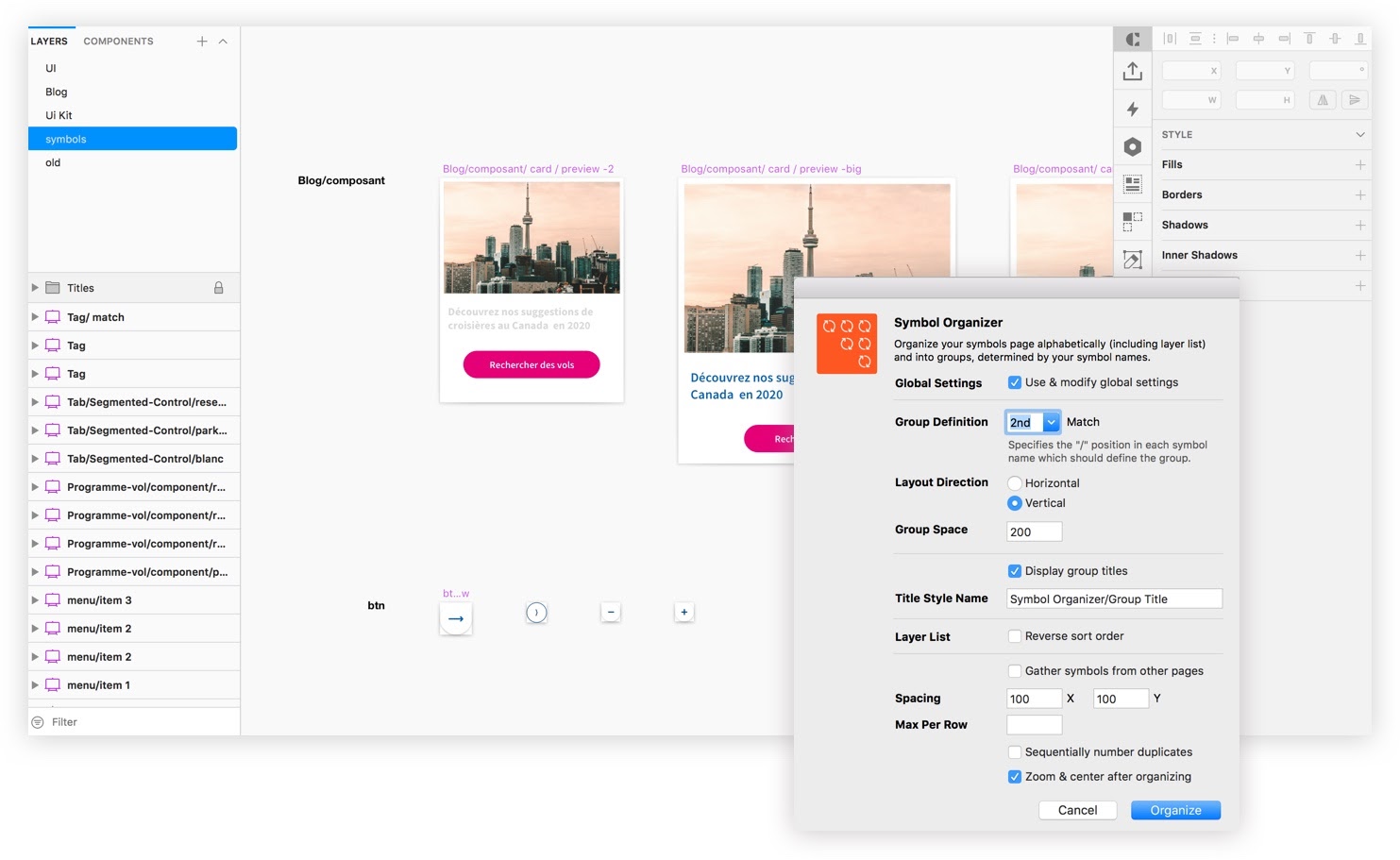Click the lock icon on Titles layer

218,288
